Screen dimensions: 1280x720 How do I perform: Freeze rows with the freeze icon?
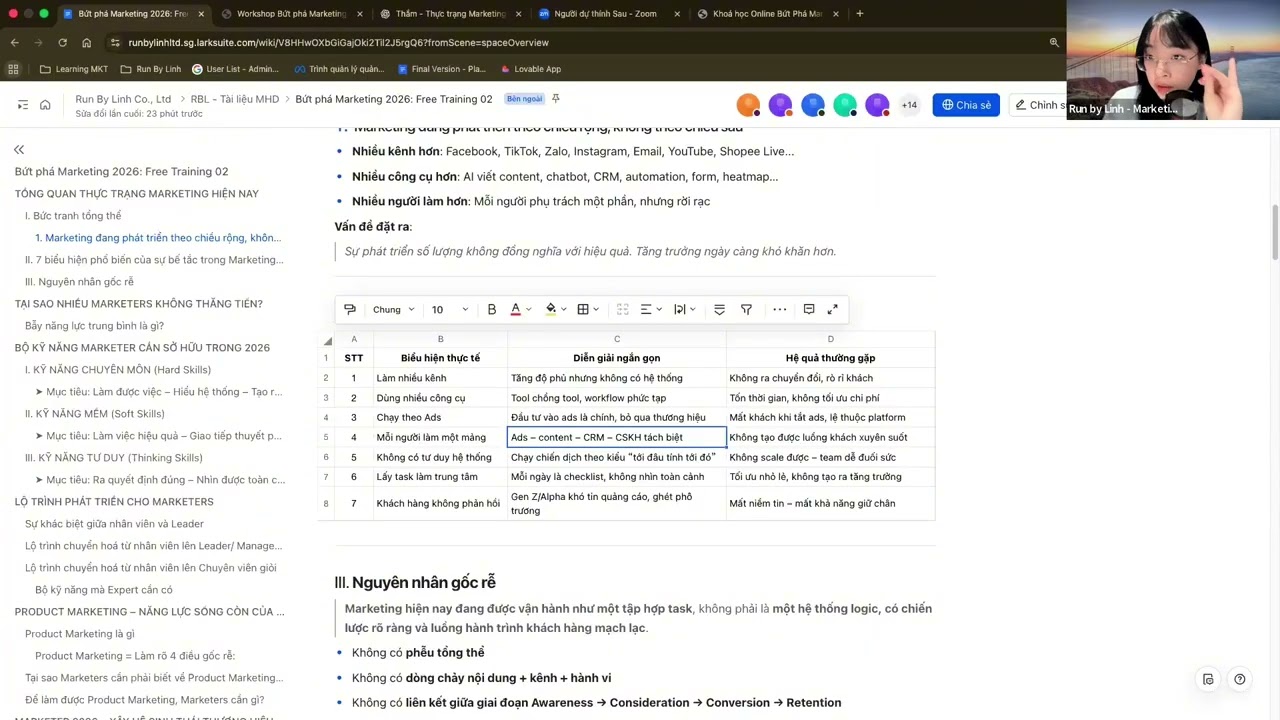click(x=719, y=310)
